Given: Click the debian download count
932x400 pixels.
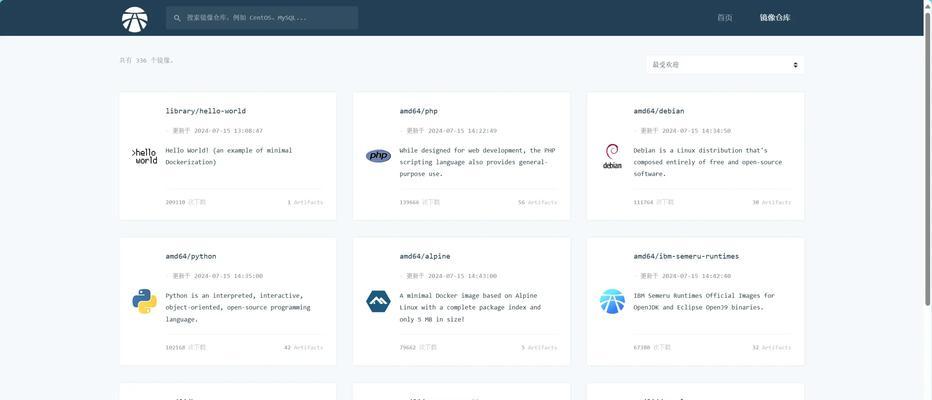Looking at the screenshot, I should (x=654, y=203).
